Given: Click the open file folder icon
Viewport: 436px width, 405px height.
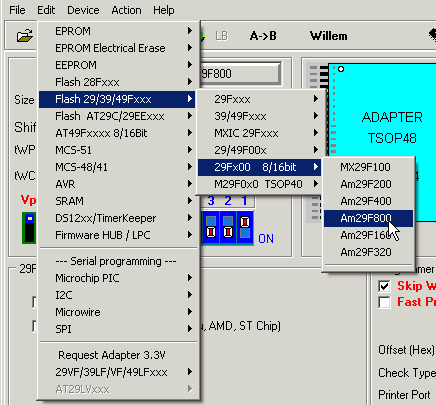Looking at the screenshot, I should pyautogui.click(x=25, y=36).
